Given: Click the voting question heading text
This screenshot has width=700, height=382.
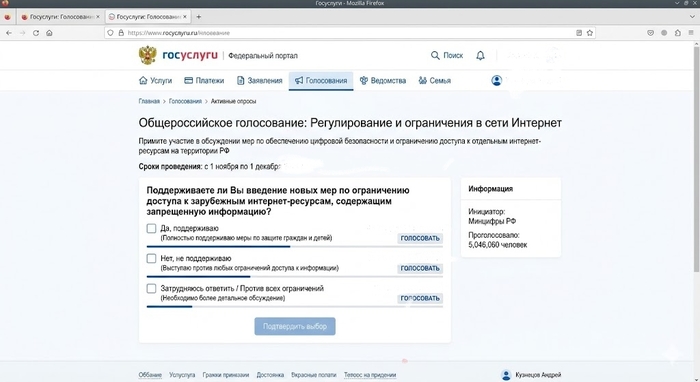Looking at the screenshot, I should coord(278,201).
